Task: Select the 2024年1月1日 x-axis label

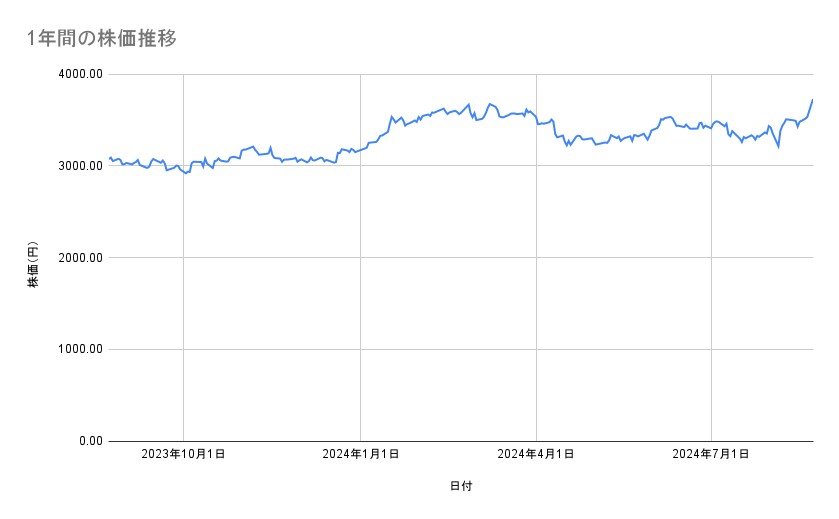Action: coord(361,454)
